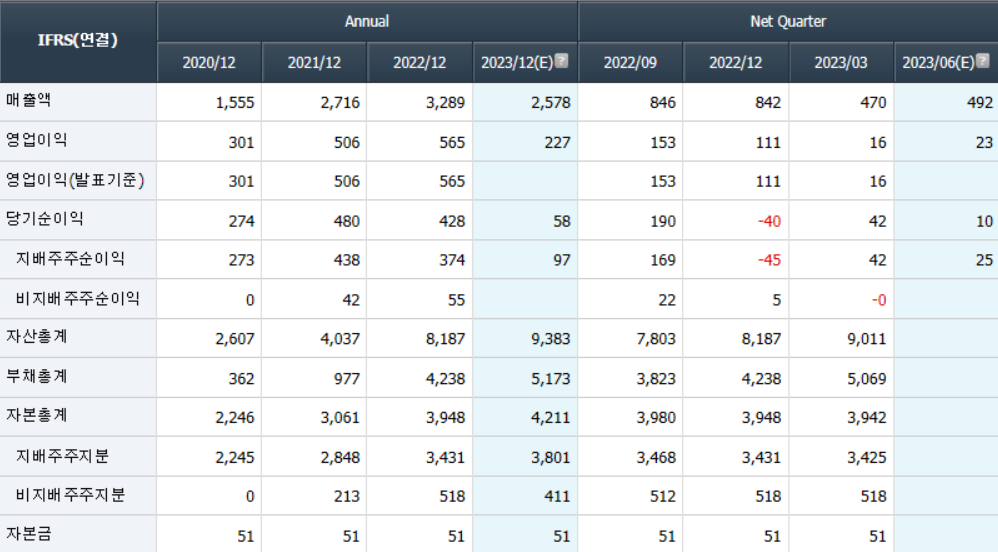Select the Net Quarter header group
Screen dimensions: 998x552
click(x=788, y=21)
